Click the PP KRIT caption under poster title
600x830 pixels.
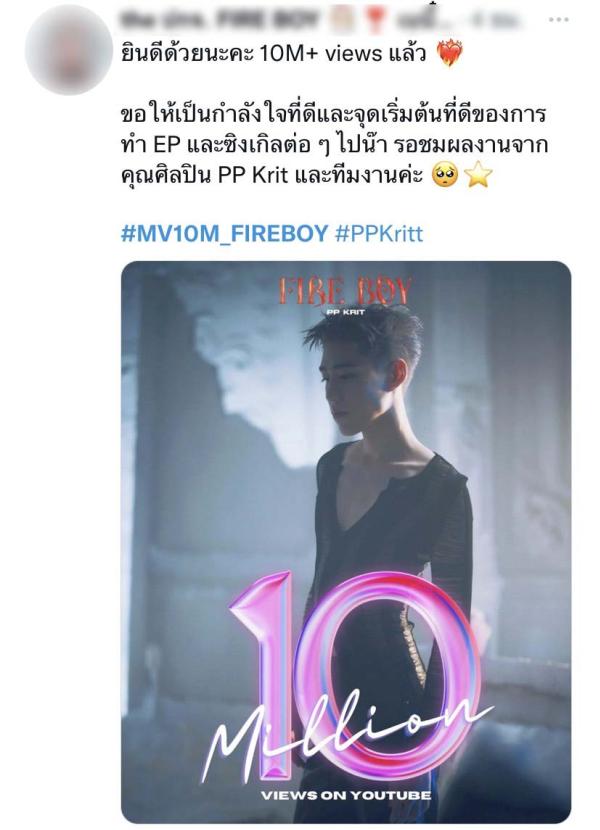(x=345, y=312)
